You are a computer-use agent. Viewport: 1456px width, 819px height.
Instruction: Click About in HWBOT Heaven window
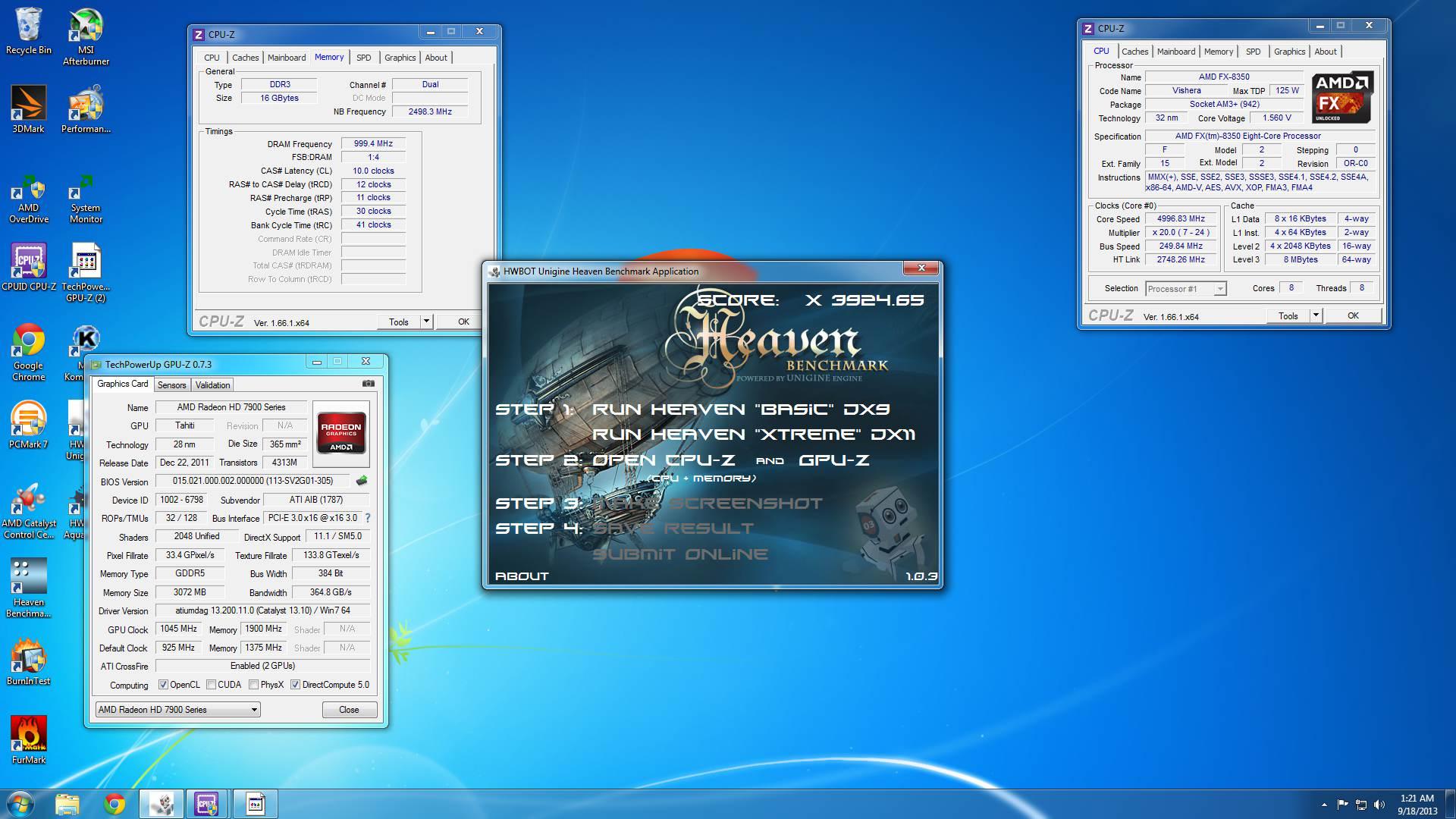pyautogui.click(x=521, y=576)
